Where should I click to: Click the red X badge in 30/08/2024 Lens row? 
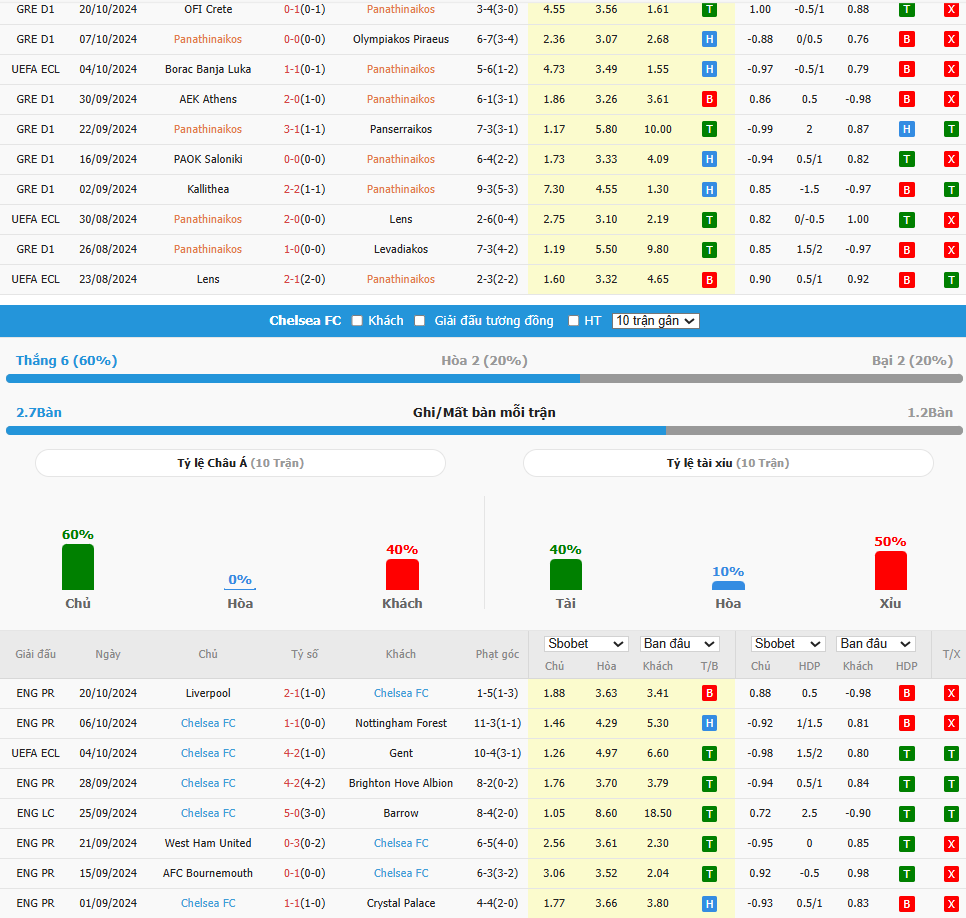[x=951, y=220]
